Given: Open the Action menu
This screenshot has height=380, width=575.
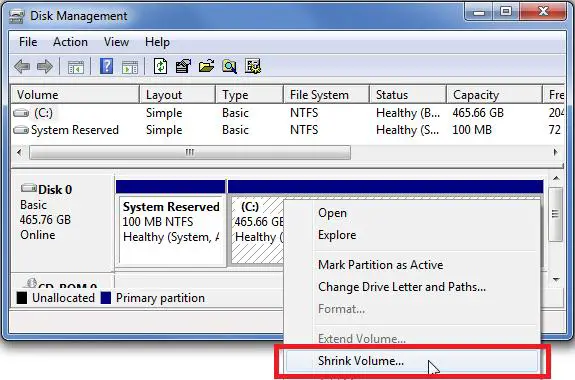Looking at the screenshot, I should point(70,42).
